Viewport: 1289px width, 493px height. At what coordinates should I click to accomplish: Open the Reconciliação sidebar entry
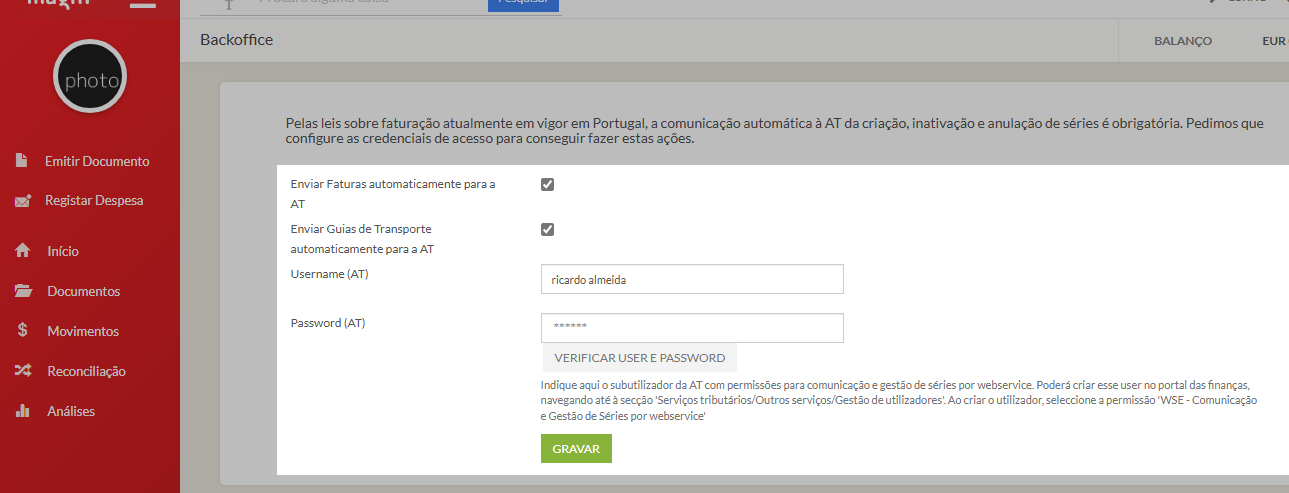86,371
